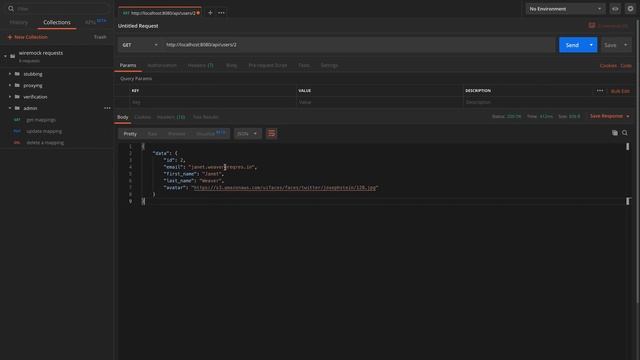The height and width of the screenshot is (360, 640).
Task: Select the response Cookies tab
Action: point(142,117)
